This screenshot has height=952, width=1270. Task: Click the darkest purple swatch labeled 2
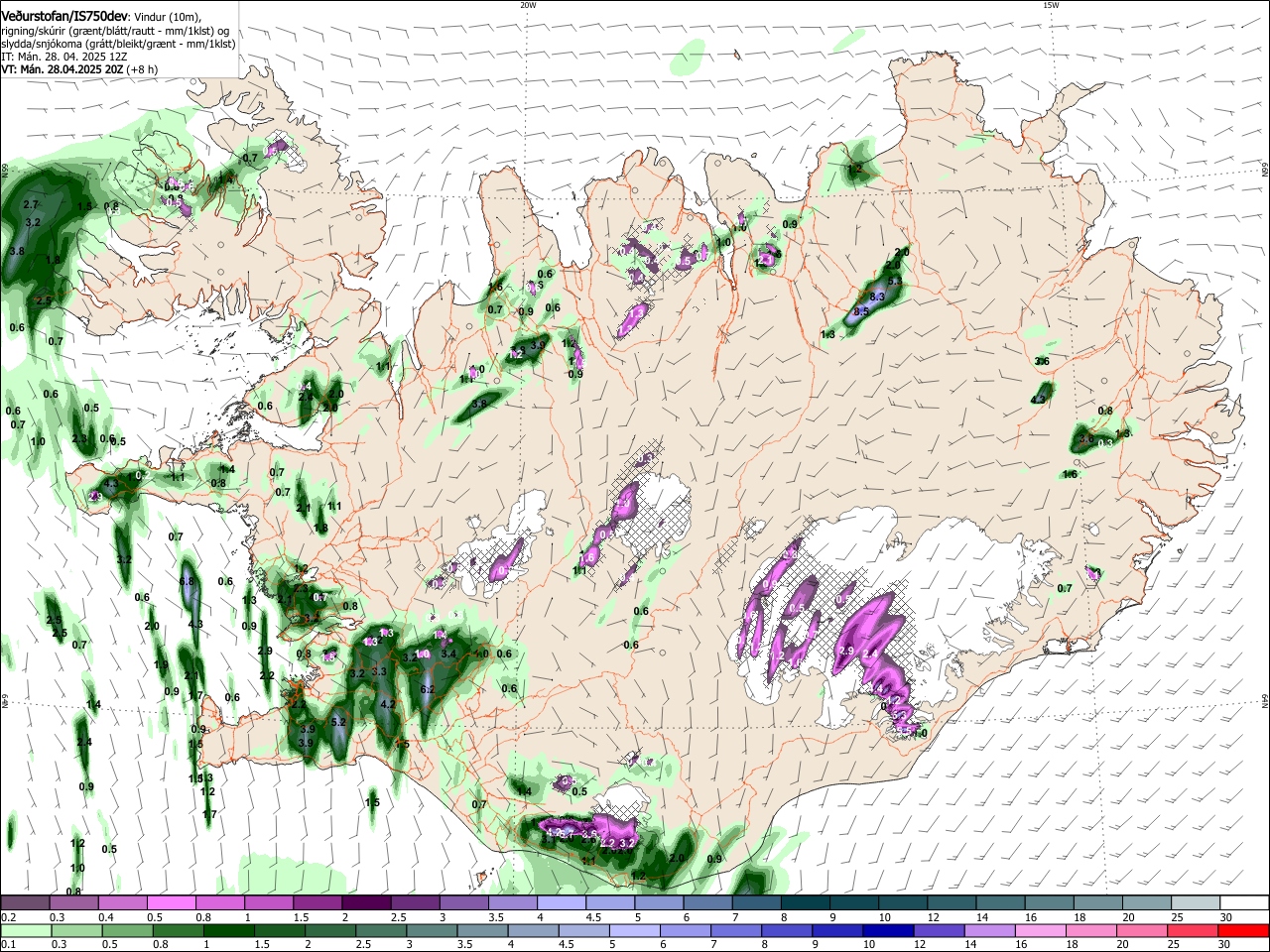pos(365,902)
